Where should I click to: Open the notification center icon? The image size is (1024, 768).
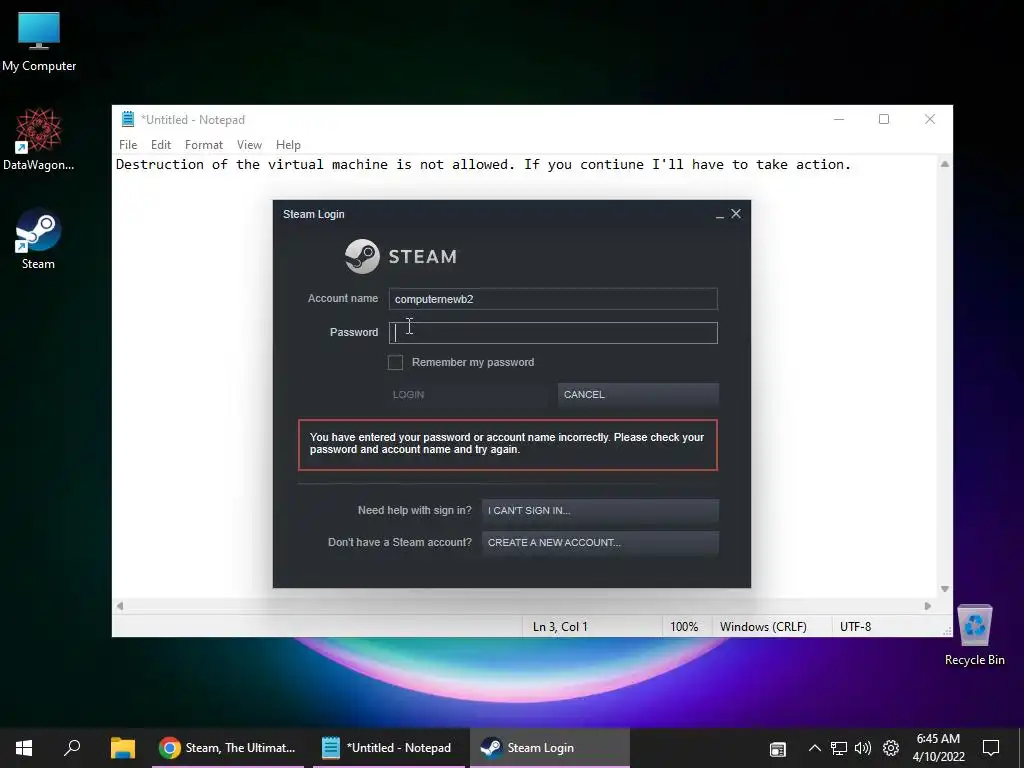tap(991, 748)
